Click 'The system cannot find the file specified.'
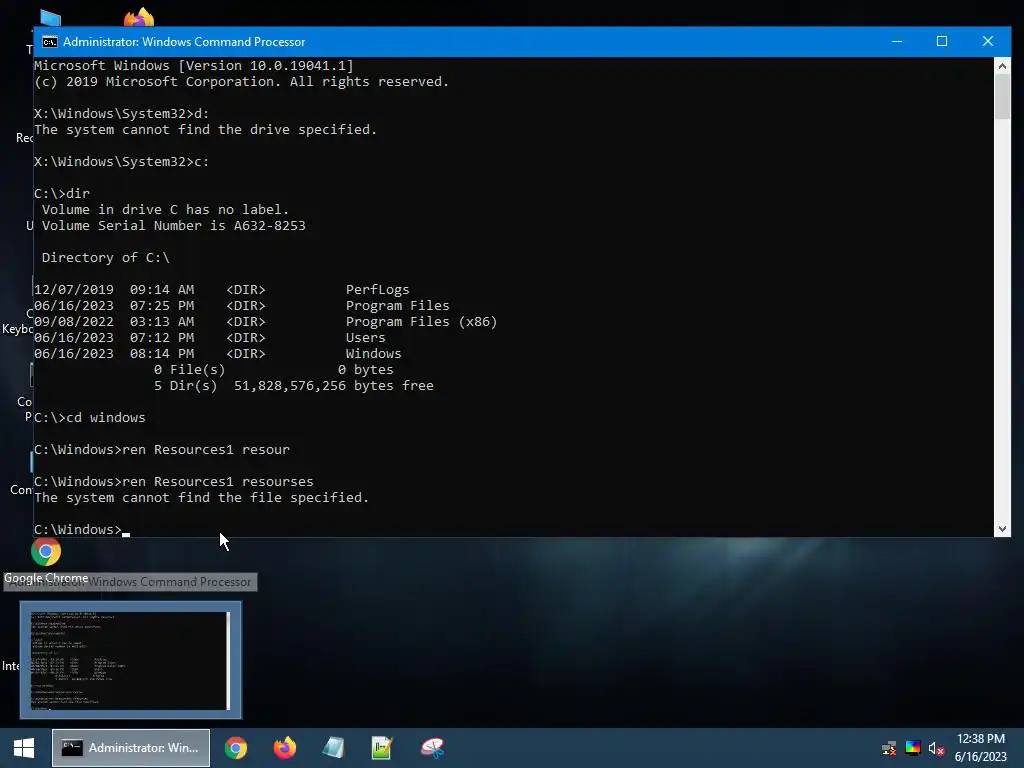The image size is (1024, 768). pyautogui.click(x=202, y=498)
